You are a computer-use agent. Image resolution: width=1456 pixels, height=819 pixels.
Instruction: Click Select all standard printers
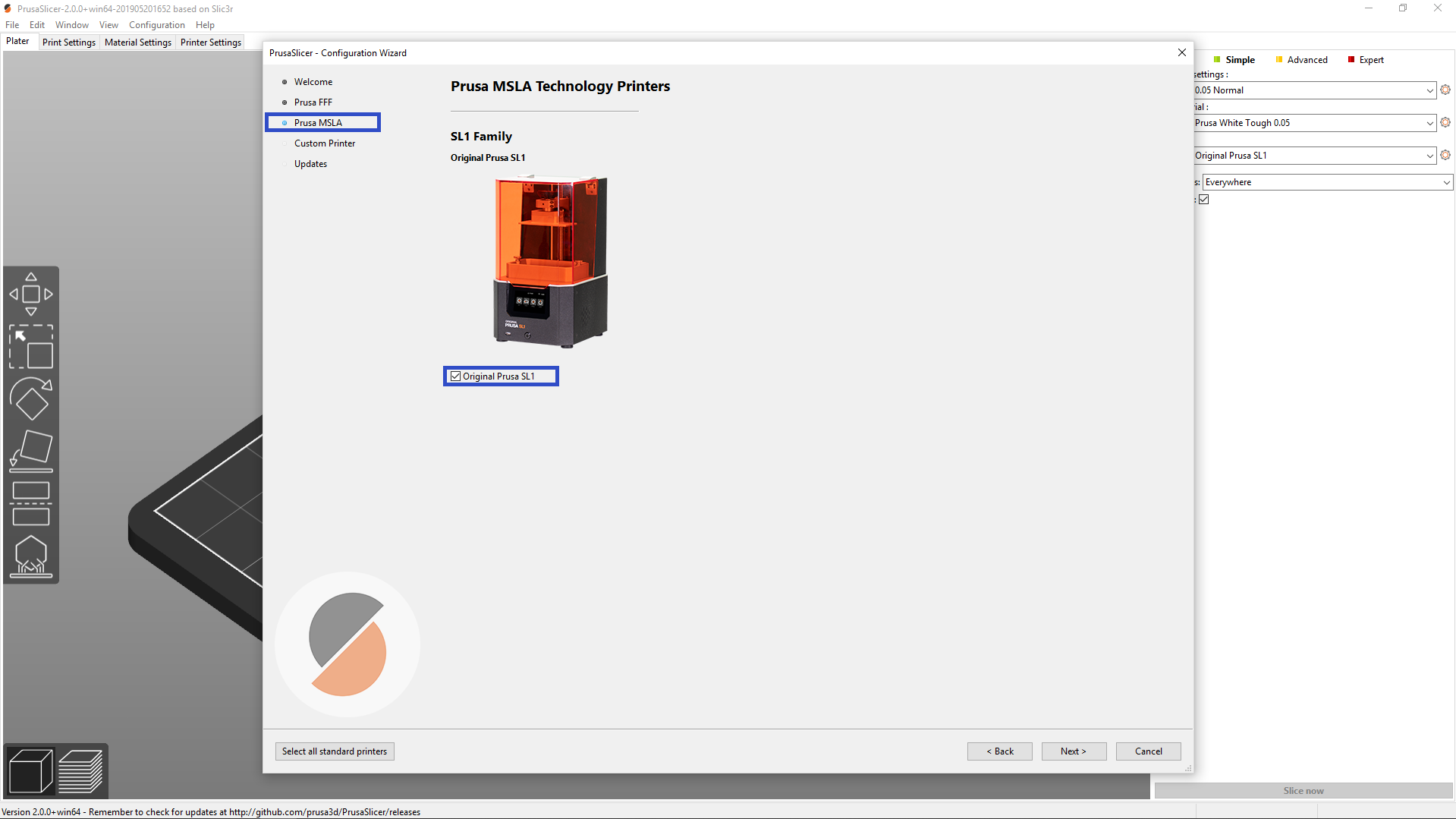(335, 751)
